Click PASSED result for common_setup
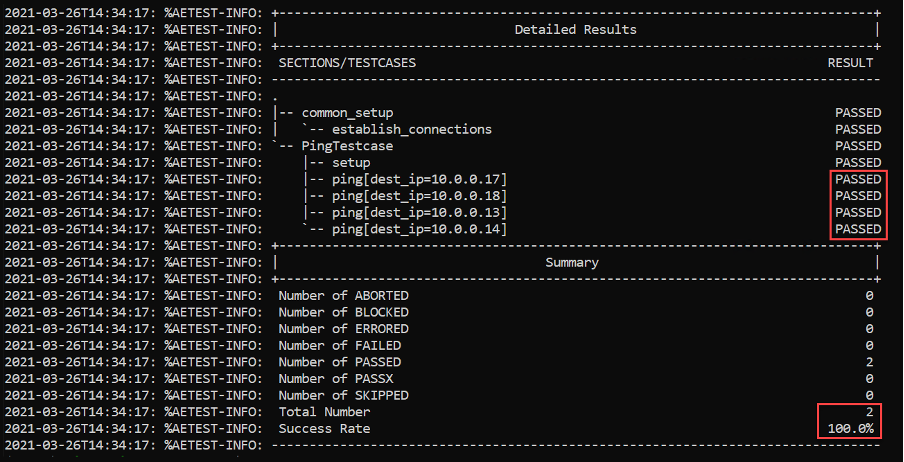Image resolution: width=904 pixels, height=462 pixels. 858,113
